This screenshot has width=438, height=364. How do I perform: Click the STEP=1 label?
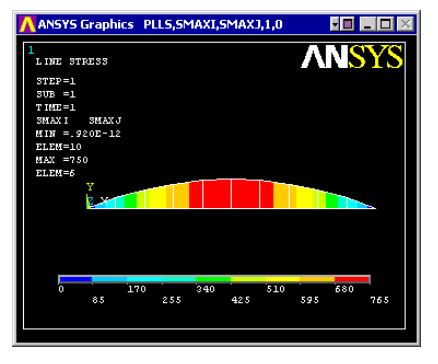pos(56,81)
